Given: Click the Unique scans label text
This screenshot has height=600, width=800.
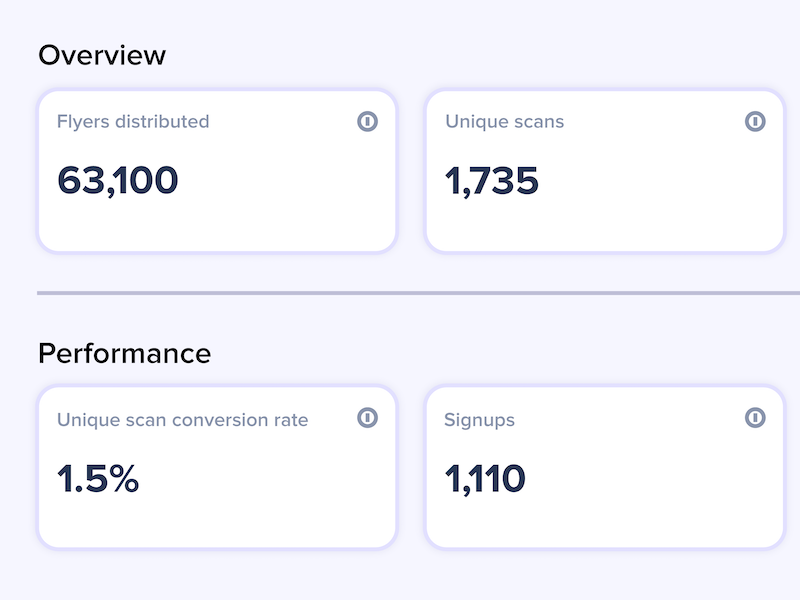Looking at the screenshot, I should (505, 121).
